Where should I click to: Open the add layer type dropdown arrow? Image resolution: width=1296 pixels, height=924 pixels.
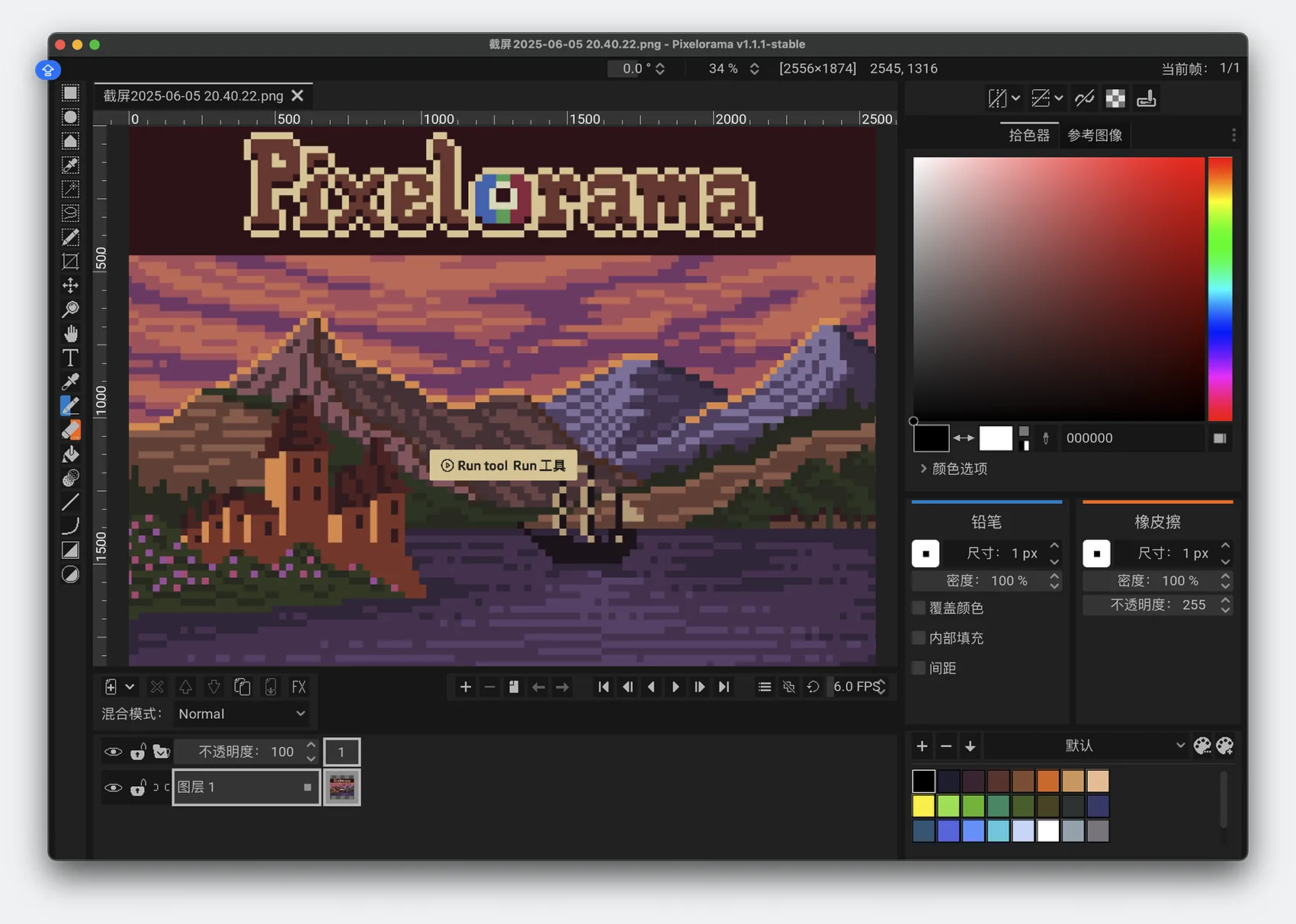pyautogui.click(x=130, y=687)
